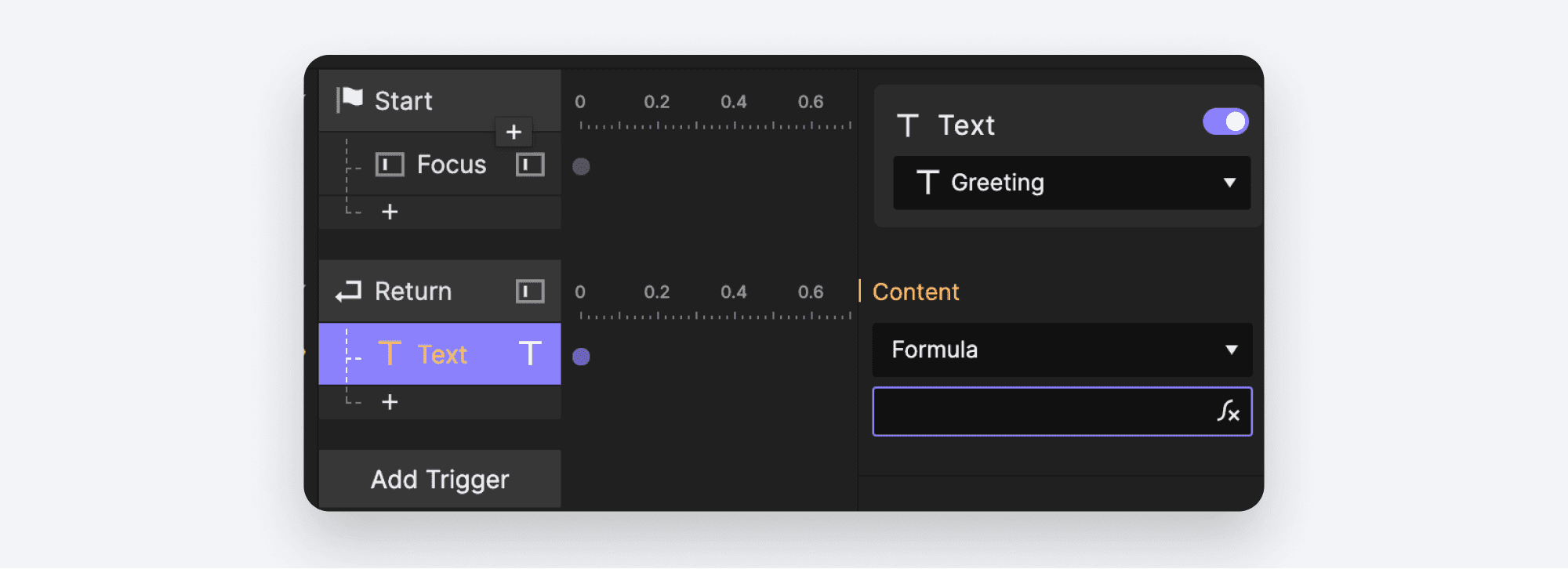1568x569 pixels.
Task: Open the Formula content type dropdown
Action: click(1062, 350)
